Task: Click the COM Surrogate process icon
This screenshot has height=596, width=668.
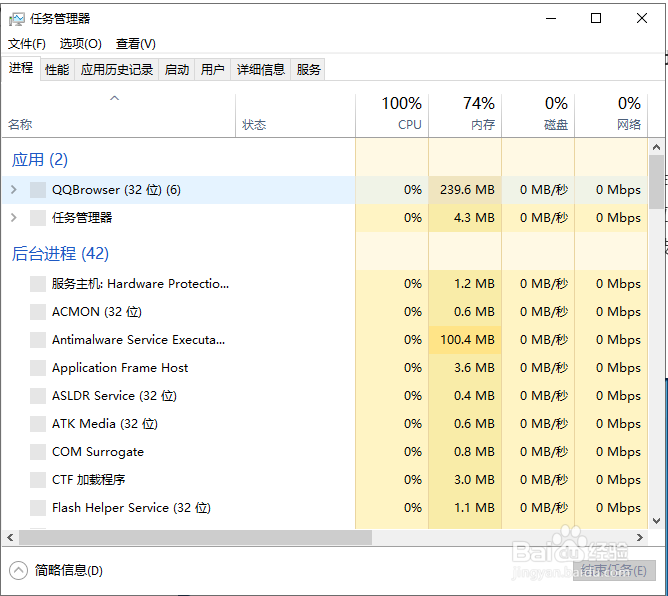Action: pyautogui.click(x=38, y=452)
